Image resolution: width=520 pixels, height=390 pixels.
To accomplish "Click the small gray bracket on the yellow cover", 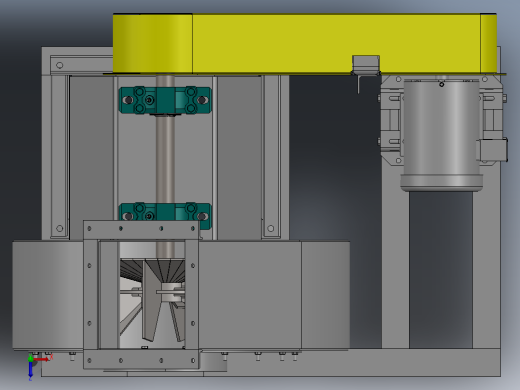I will tap(366, 64).
